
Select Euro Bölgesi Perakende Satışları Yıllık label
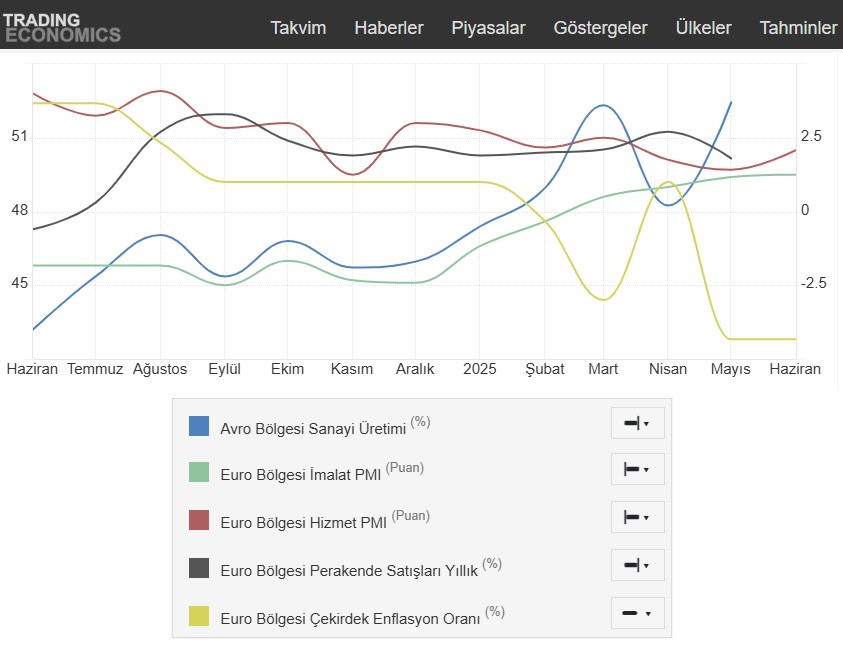click(x=349, y=570)
